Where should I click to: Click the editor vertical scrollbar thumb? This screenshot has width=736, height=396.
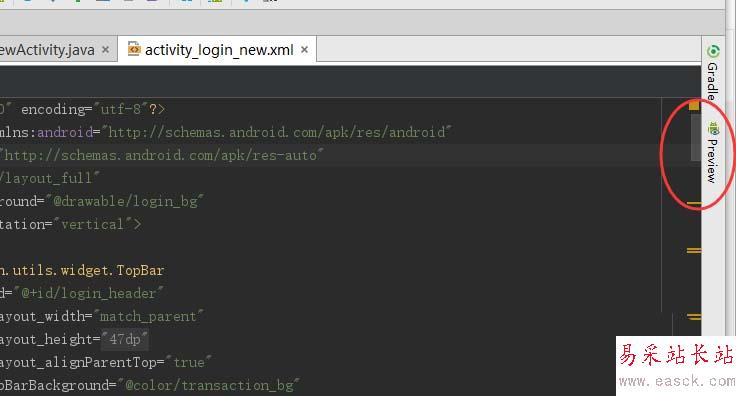(695, 136)
